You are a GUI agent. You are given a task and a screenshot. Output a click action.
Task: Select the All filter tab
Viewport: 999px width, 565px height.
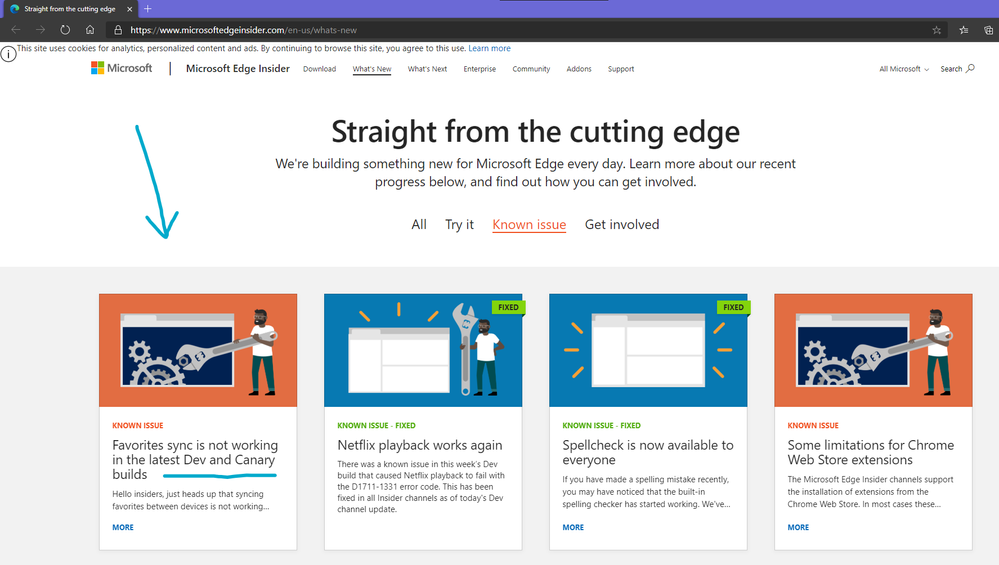click(x=419, y=224)
